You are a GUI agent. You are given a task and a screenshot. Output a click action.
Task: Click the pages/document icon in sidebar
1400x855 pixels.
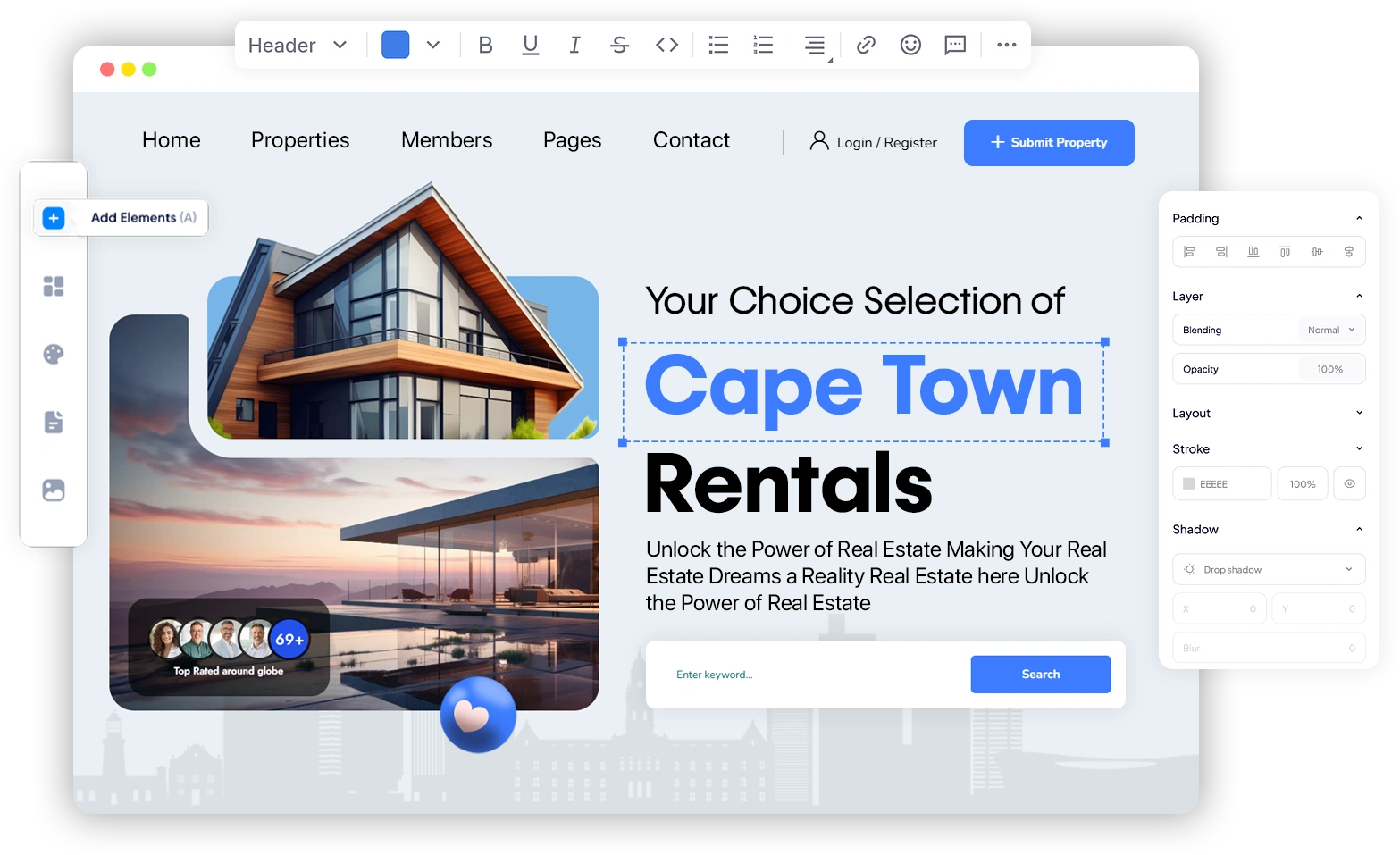(x=54, y=422)
